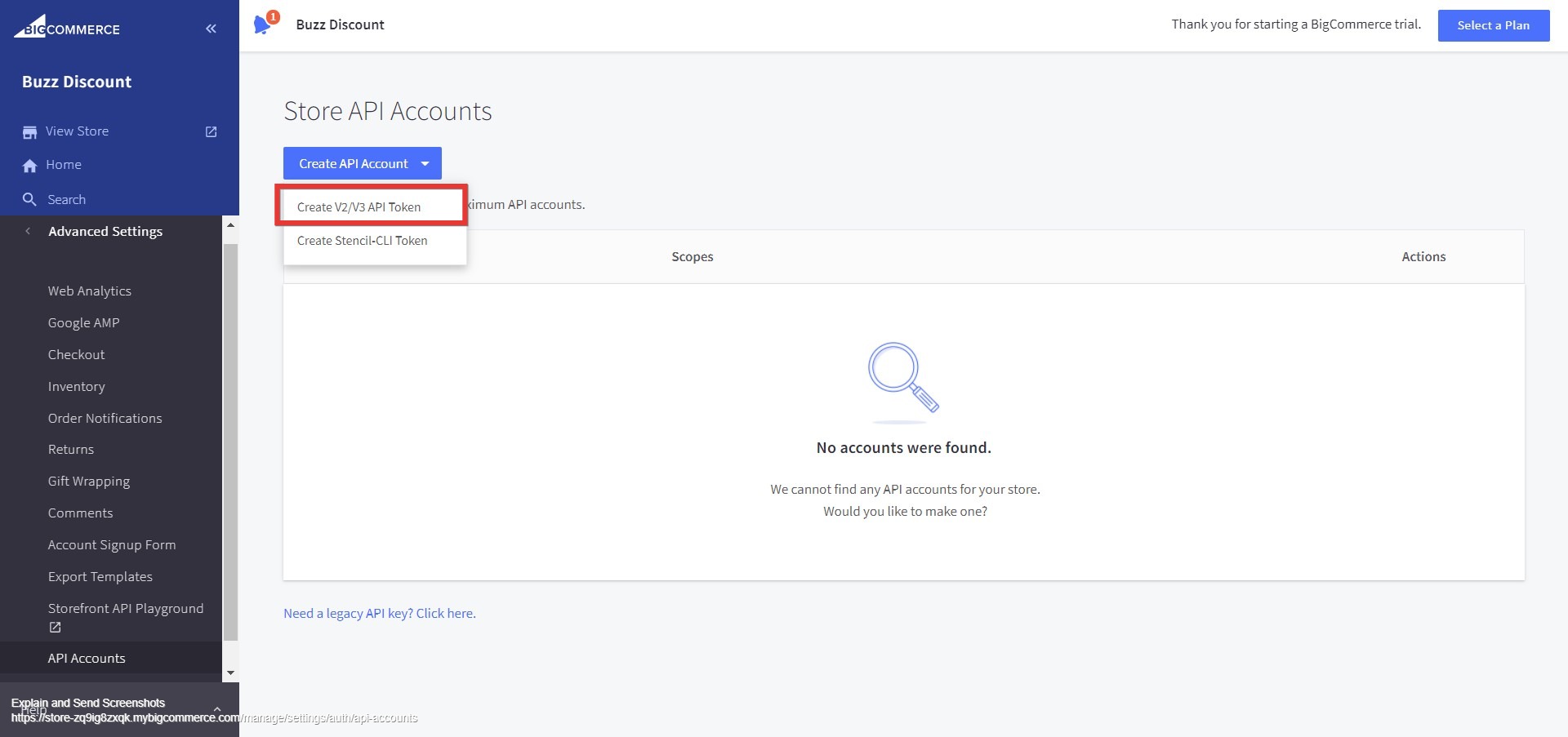
Task: Go to Home in sidebar
Action: (63, 164)
